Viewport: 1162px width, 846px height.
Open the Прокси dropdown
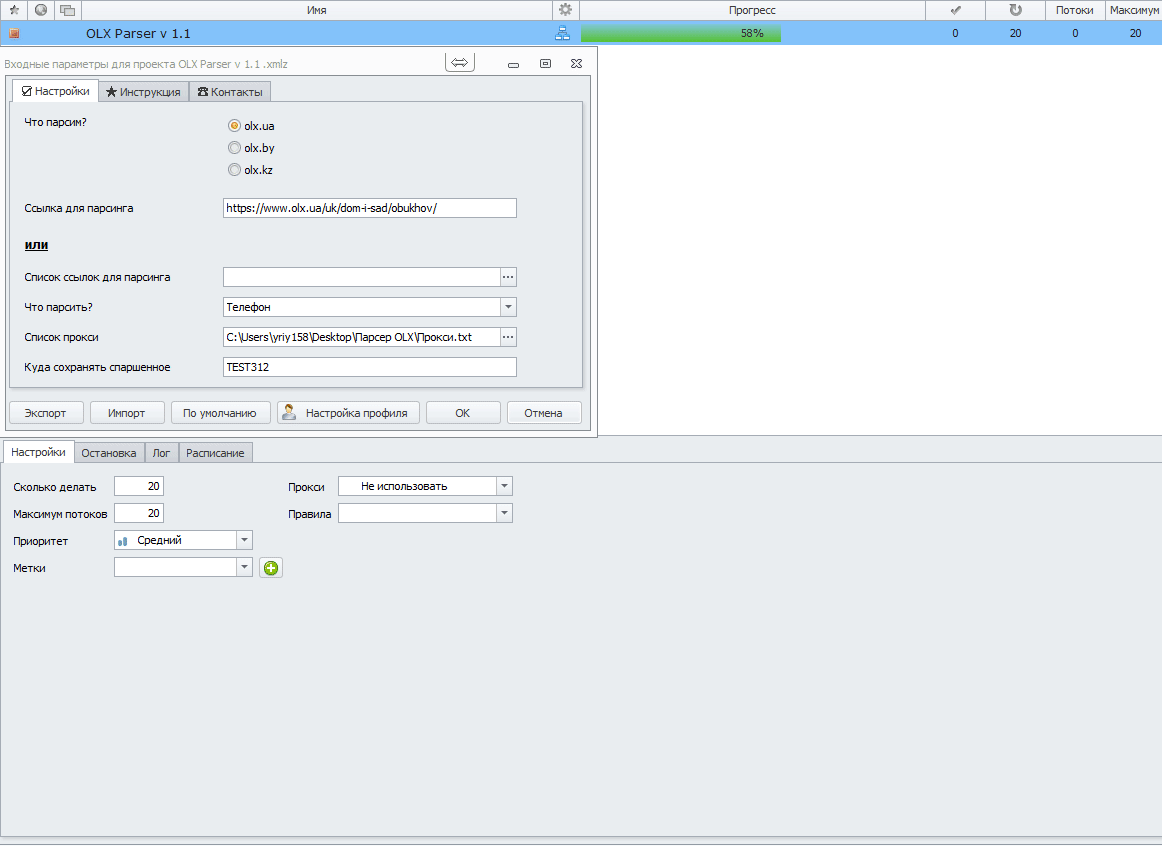(x=505, y=486)
